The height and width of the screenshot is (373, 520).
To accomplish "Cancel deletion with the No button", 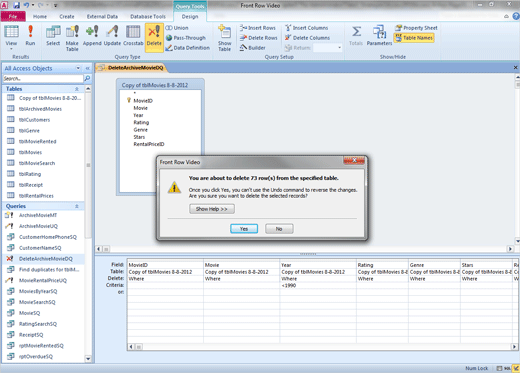I will [279, 229].
